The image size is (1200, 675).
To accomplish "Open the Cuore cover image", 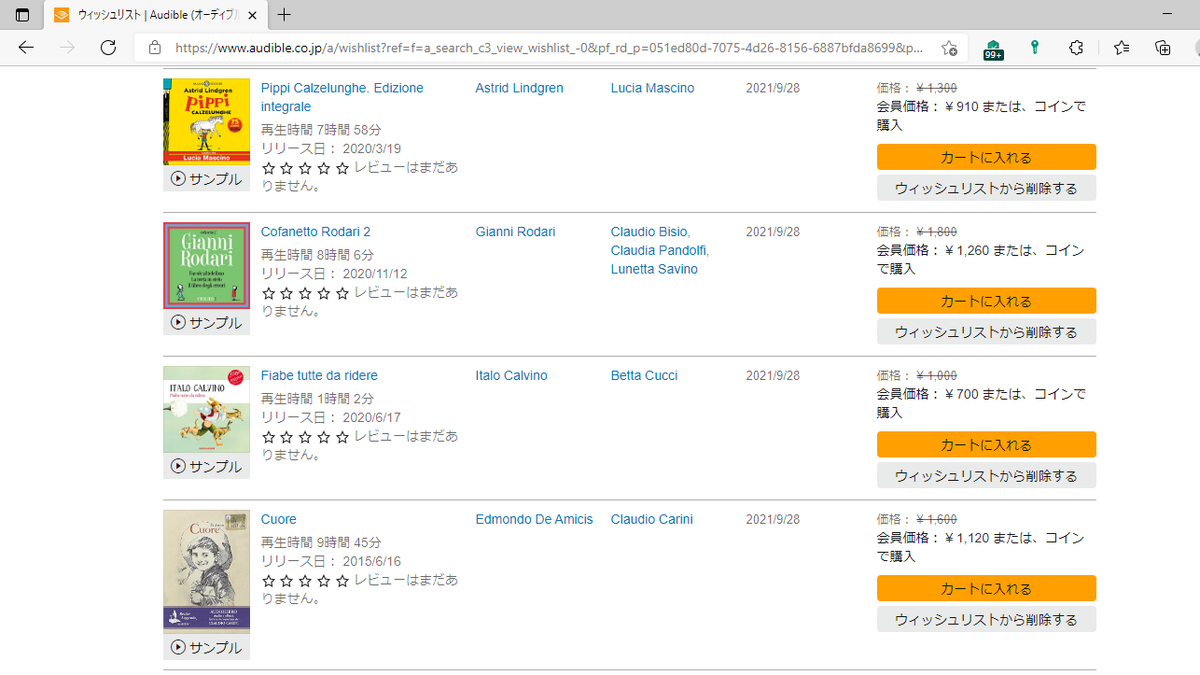I will pyautogui.click(x=207, y=572).
